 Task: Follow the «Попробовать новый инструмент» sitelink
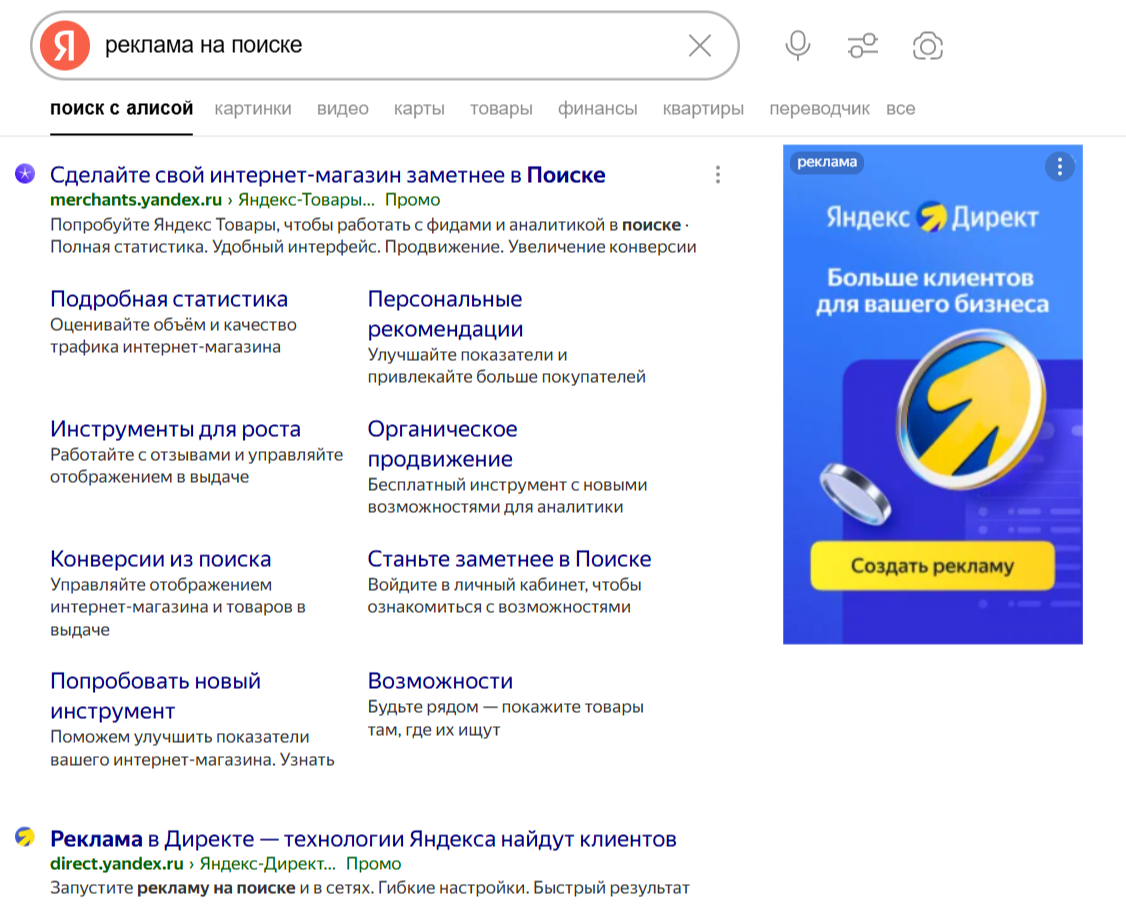click(155, 696)
